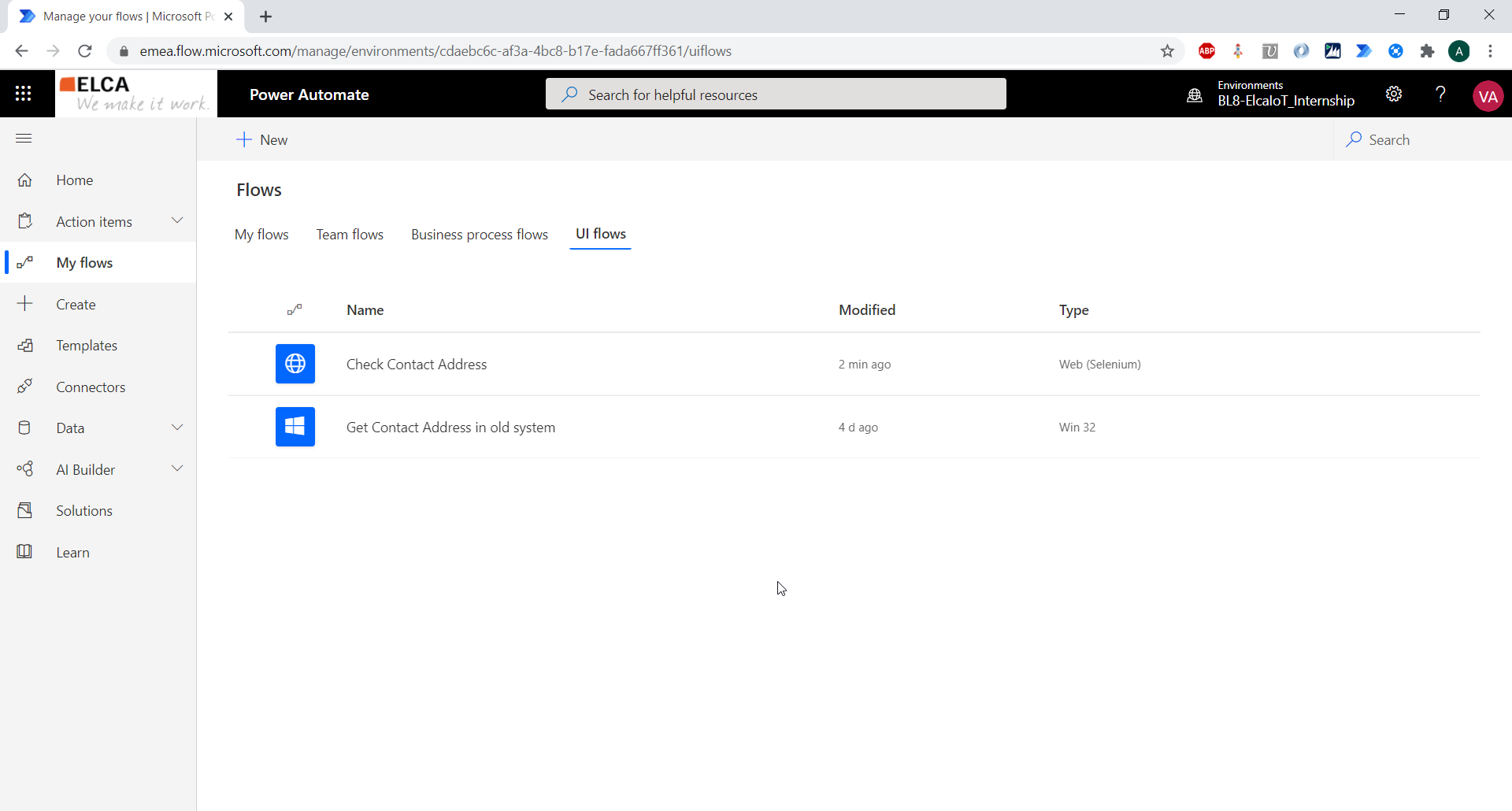Open a new browser tab

pyautogui.click(x=266, y=17)
